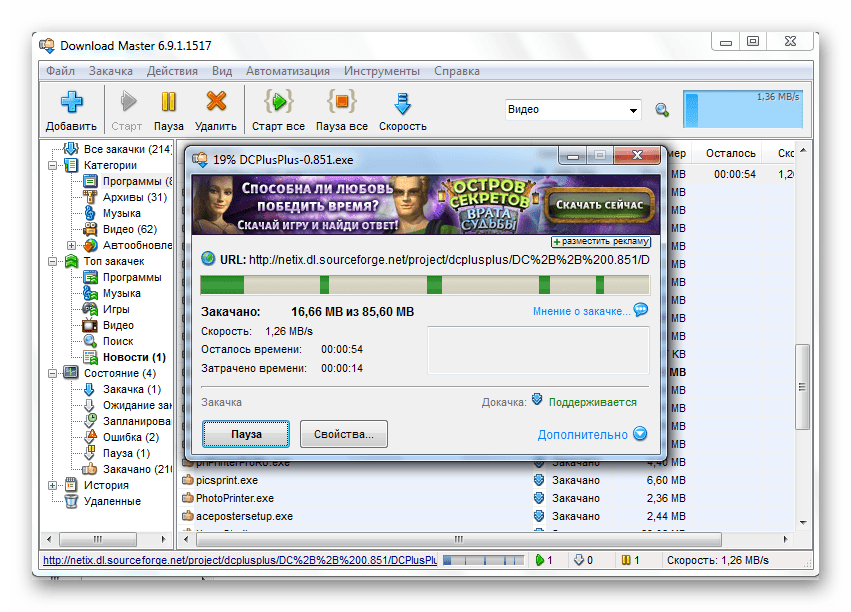Click the Скачать сейчас banner button
This screenshot has width=851, height=612.
tap(599, 205)
